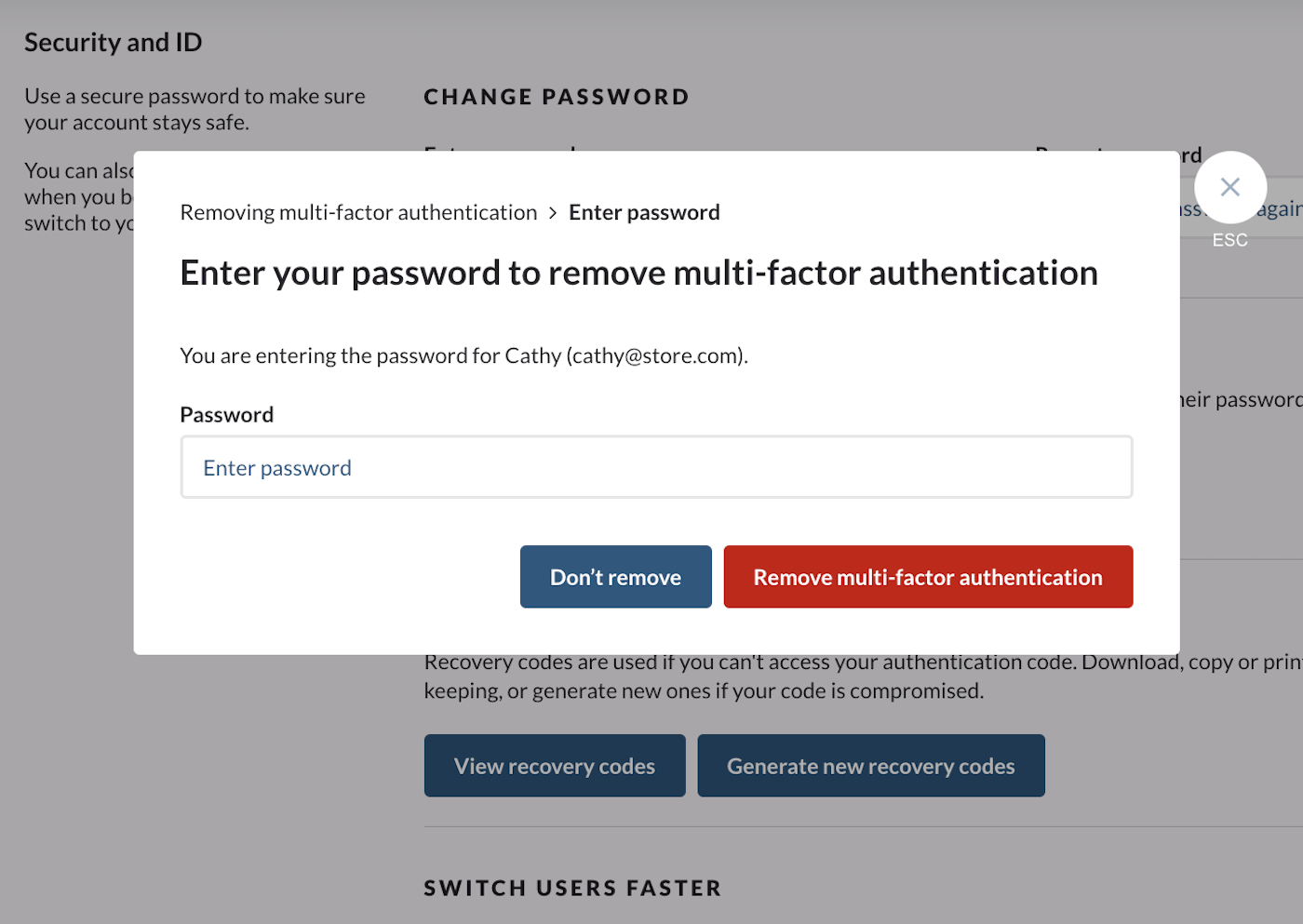Click the dialog's main heading text
Screen dimensions: 1303x924
click(x=638, y=274)
